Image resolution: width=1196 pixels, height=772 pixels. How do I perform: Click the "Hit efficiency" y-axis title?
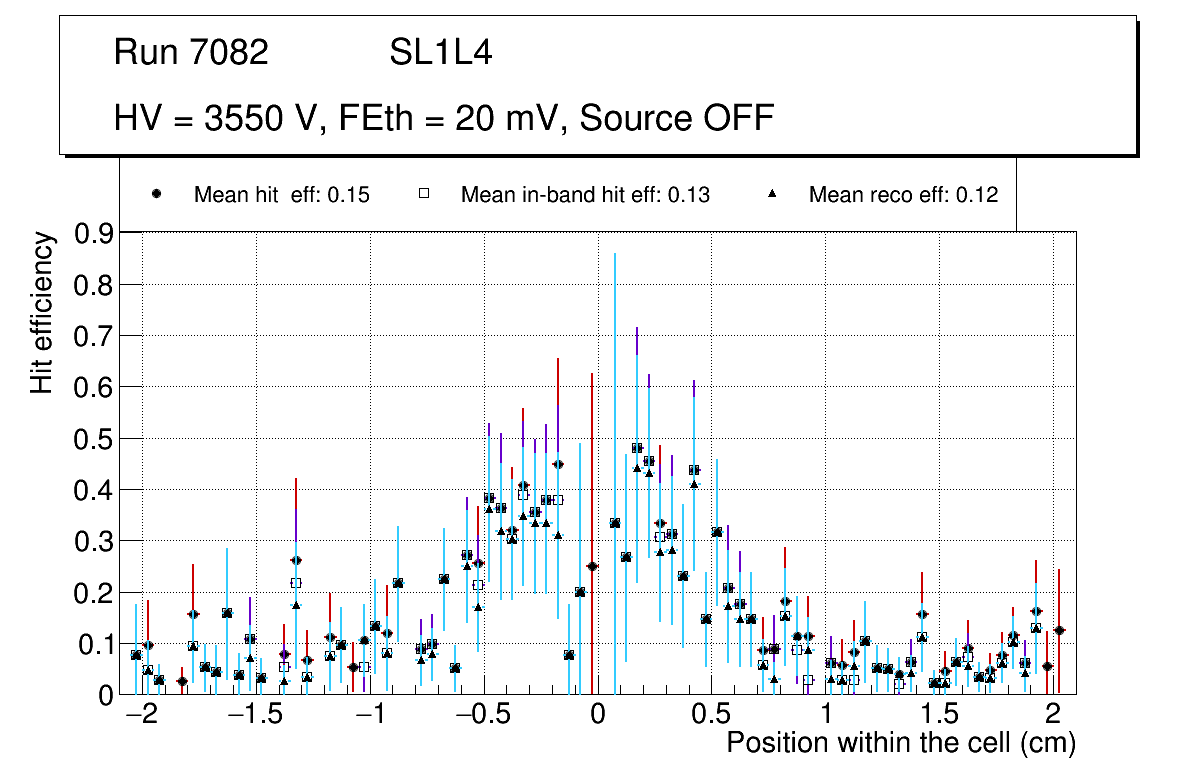click(41, 312)
